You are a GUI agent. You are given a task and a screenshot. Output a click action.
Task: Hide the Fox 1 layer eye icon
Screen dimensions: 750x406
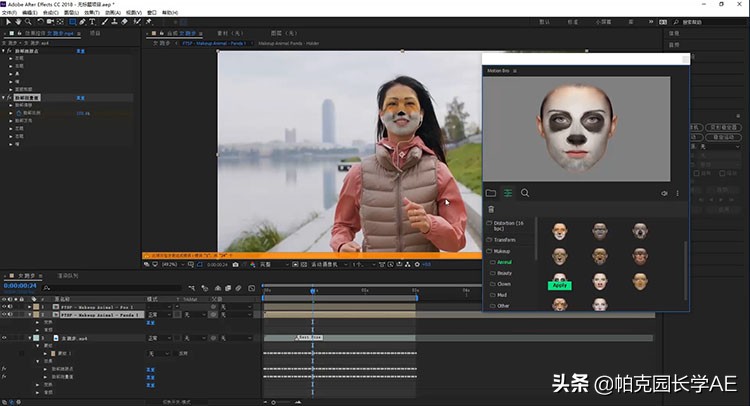coord(4,307)
